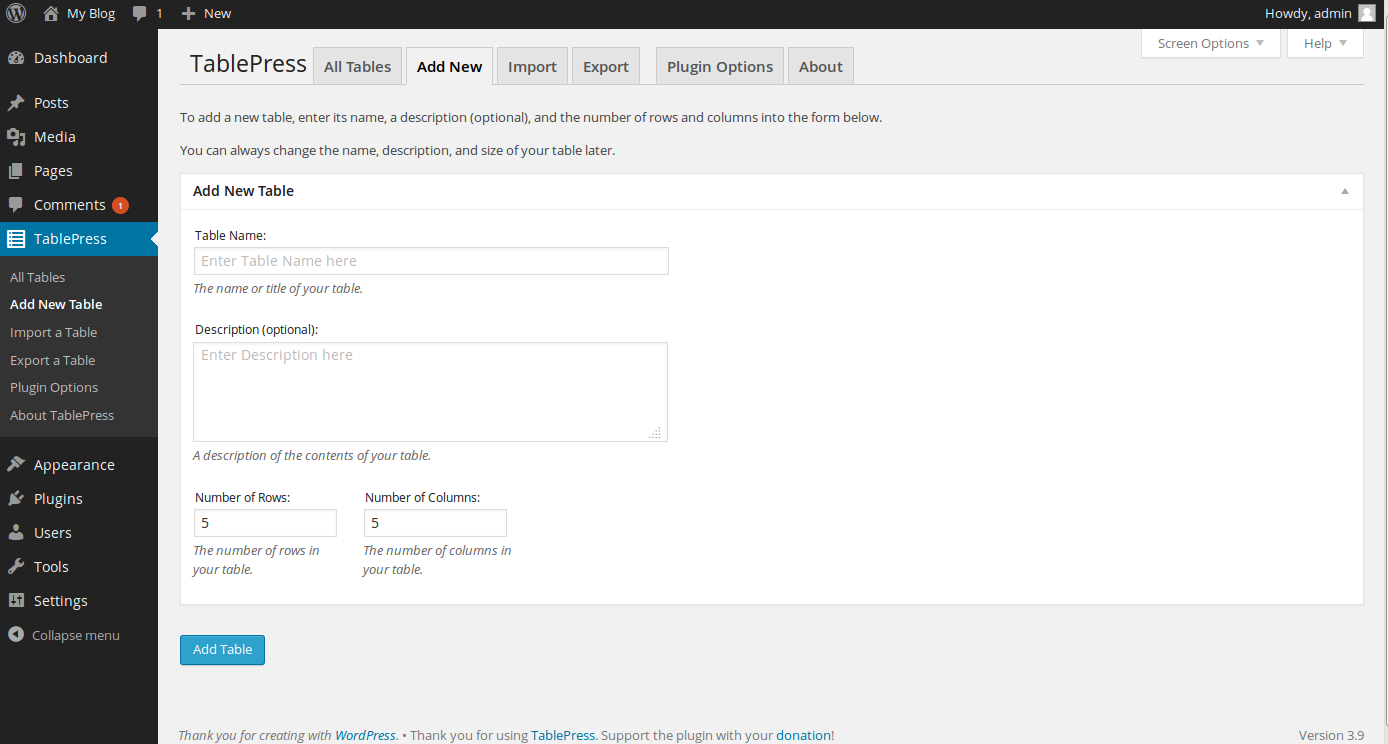Open the Media library icon
1388x744 pixels.
click(x=16, y=137)
